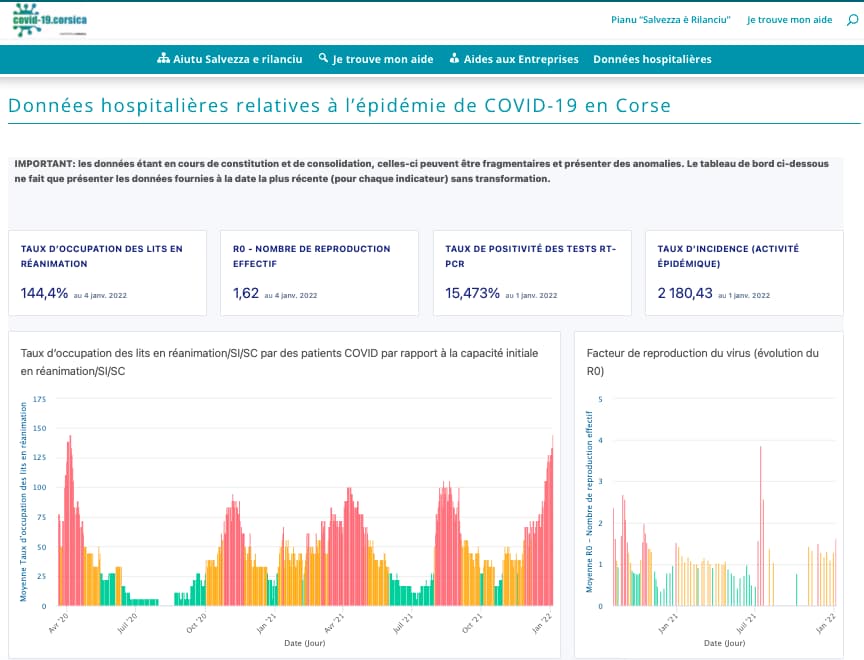Image resolution: width=864 pixels, height=660 pixels.
Task: Click the sitemap icon beside Aiutu Salvezza
Action: [x=164, y=59]
